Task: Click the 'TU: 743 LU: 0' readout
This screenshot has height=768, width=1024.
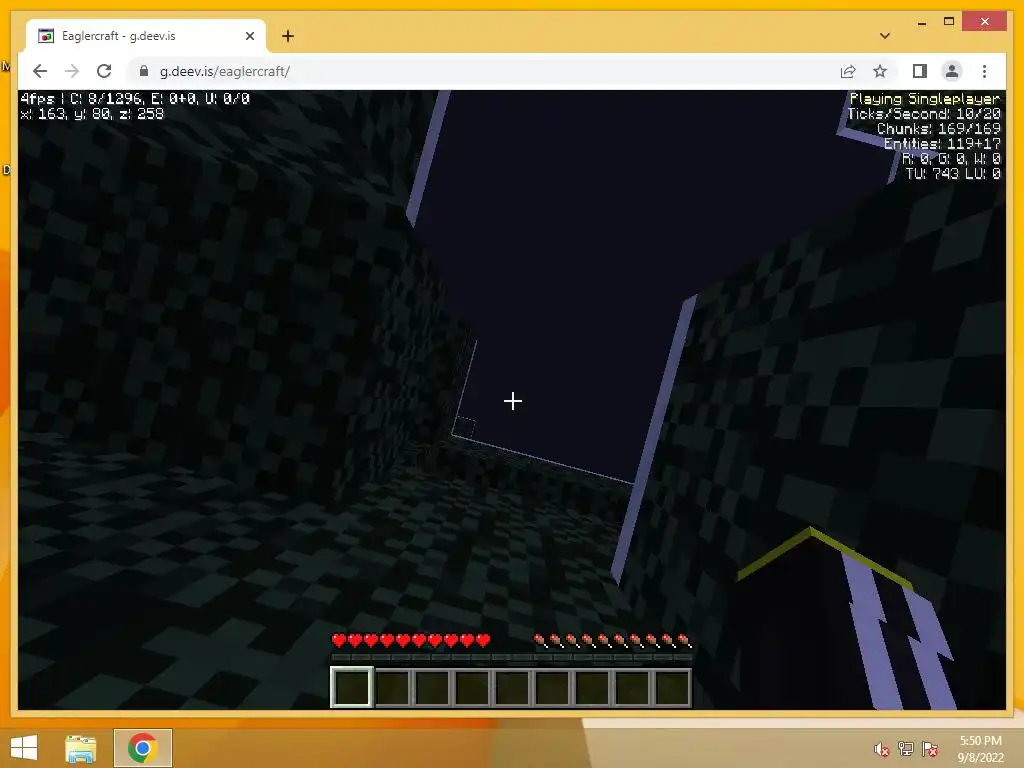Action: 953,174
